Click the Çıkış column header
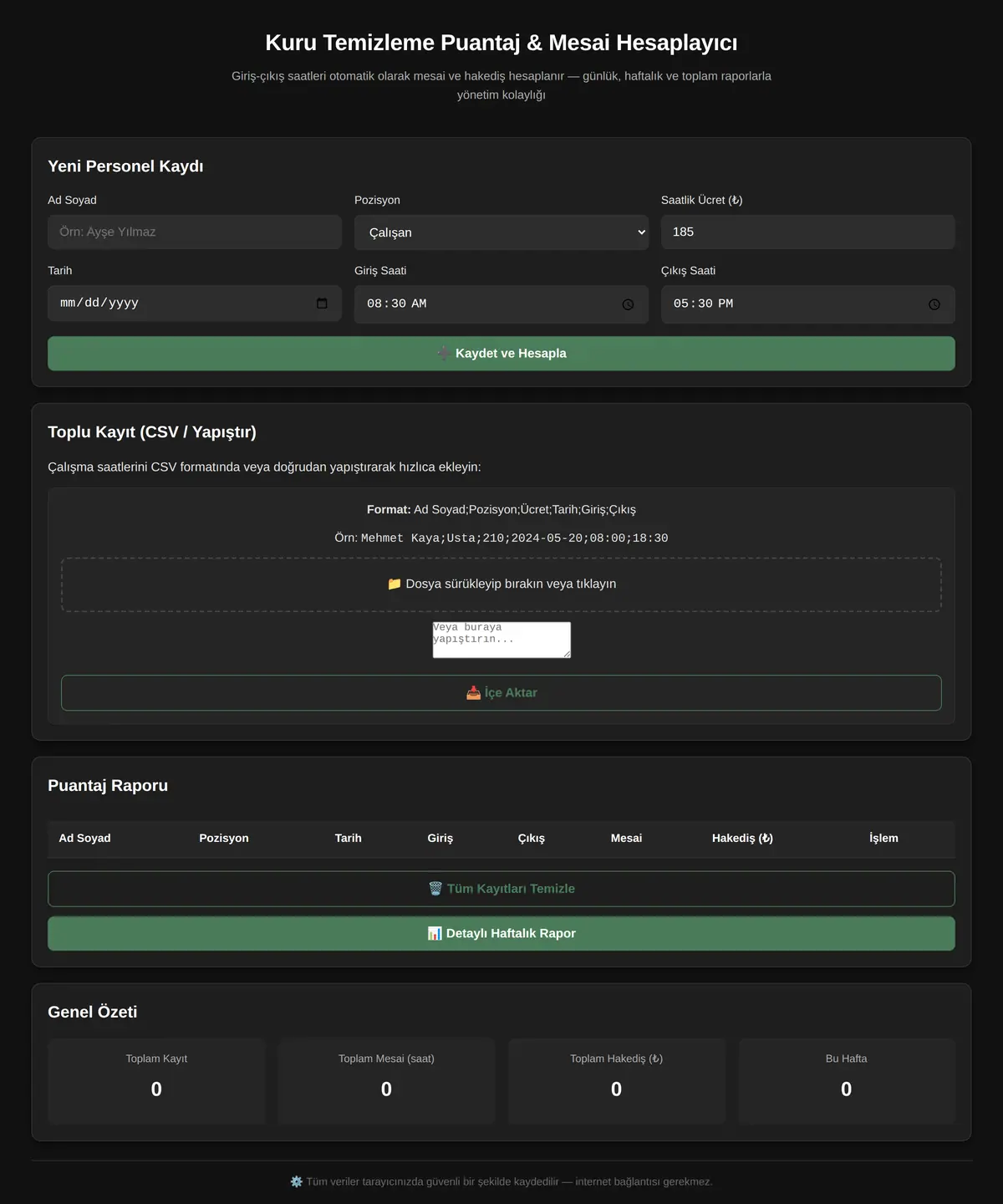The image size is (1003, 1204). tap(532, 838)
